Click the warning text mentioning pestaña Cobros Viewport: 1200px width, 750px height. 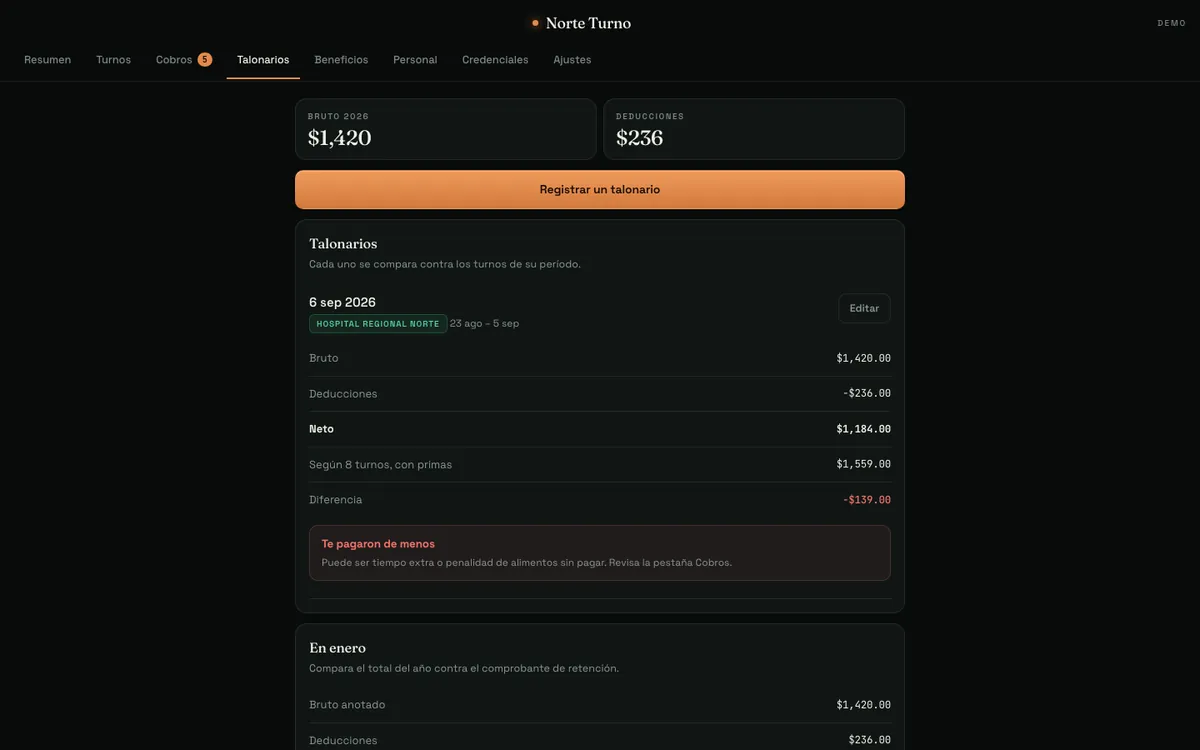point(526,563)
